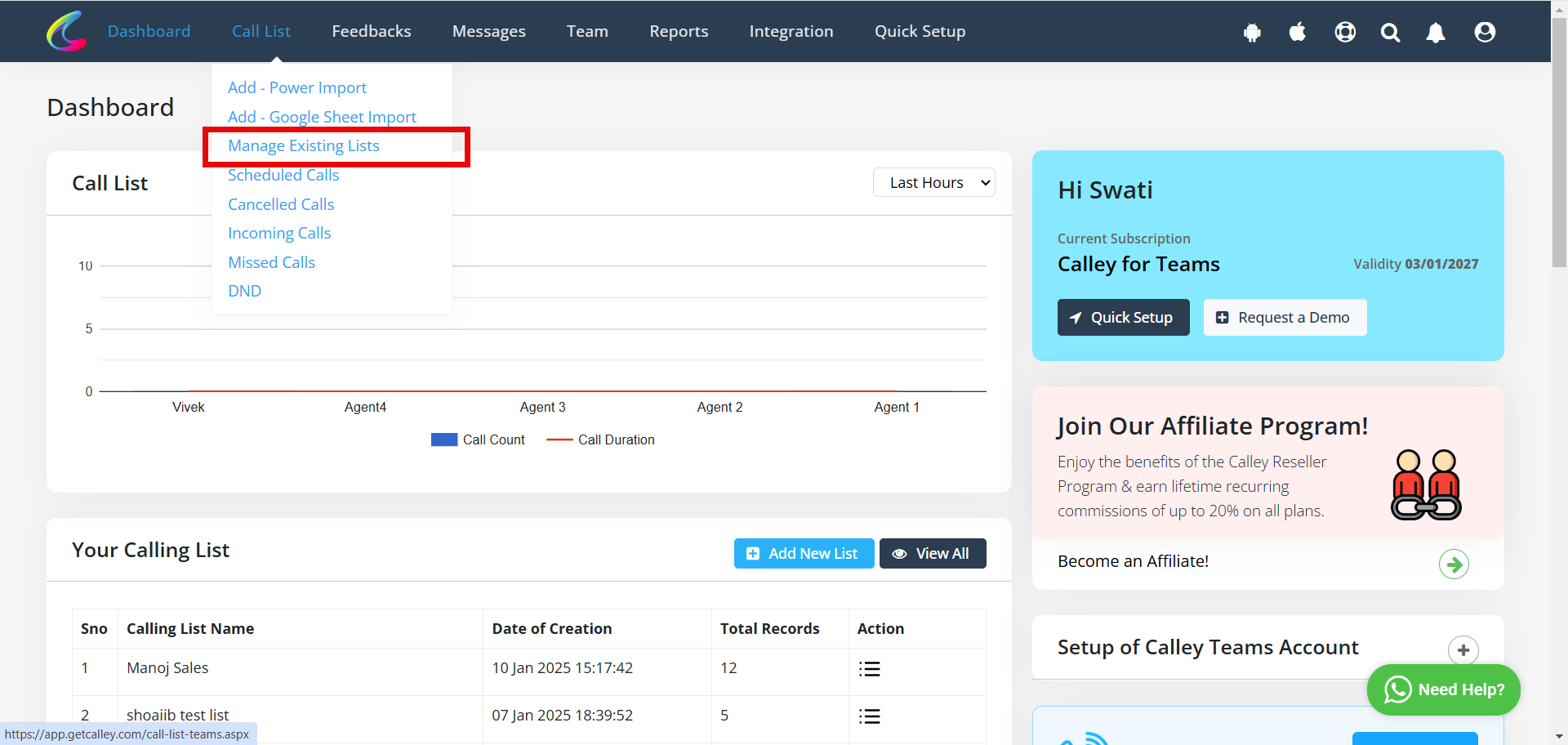Click the search magnifier icon

pyautogui.click(x=1390, y=33)
